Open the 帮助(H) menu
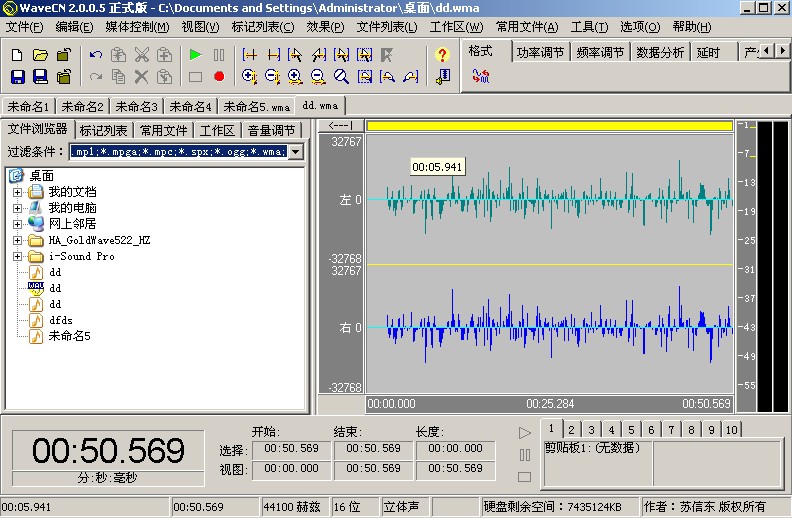The height and width of the screenshot is (518, 792). 691,27
